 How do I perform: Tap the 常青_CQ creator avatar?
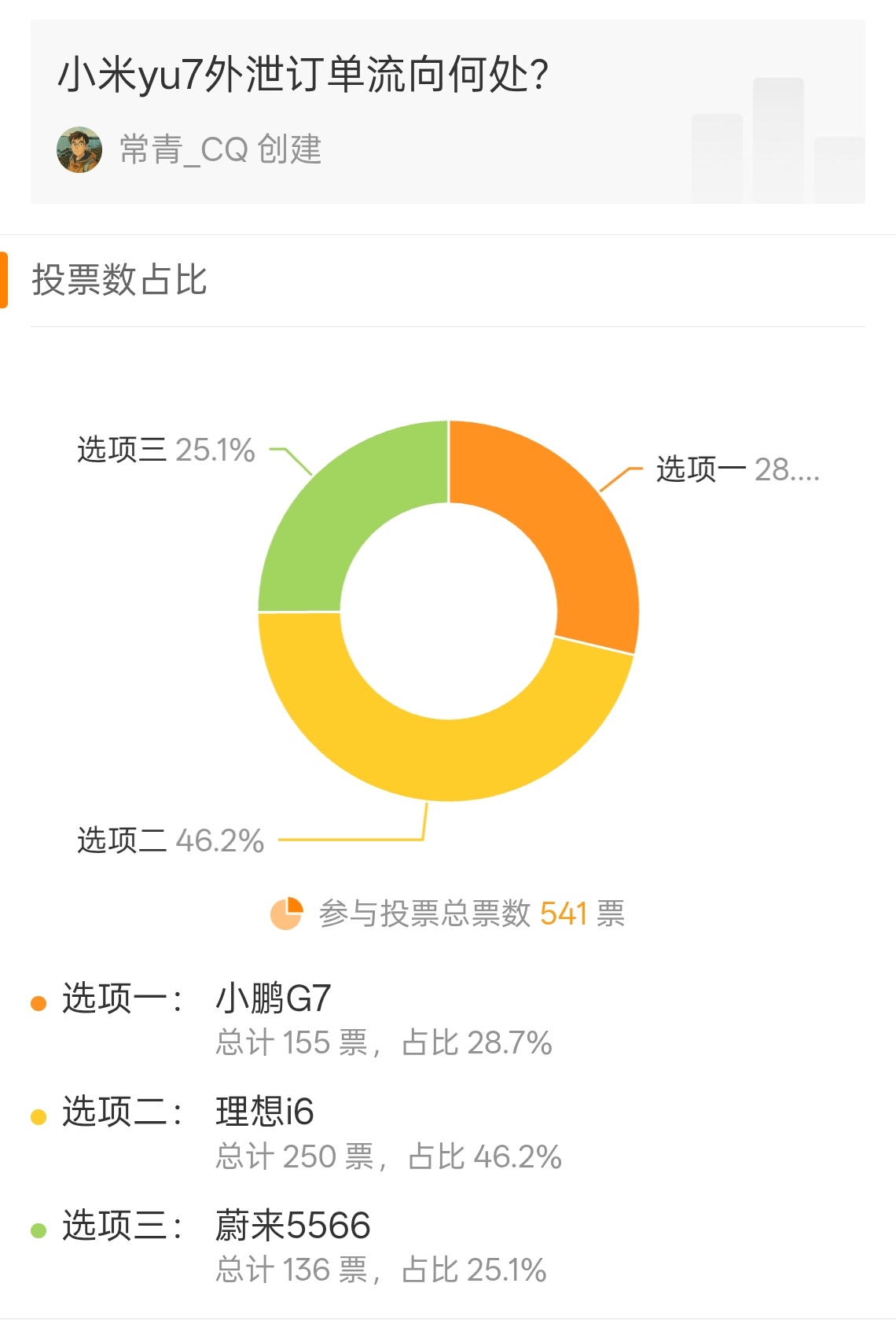(x=79, y=149)
